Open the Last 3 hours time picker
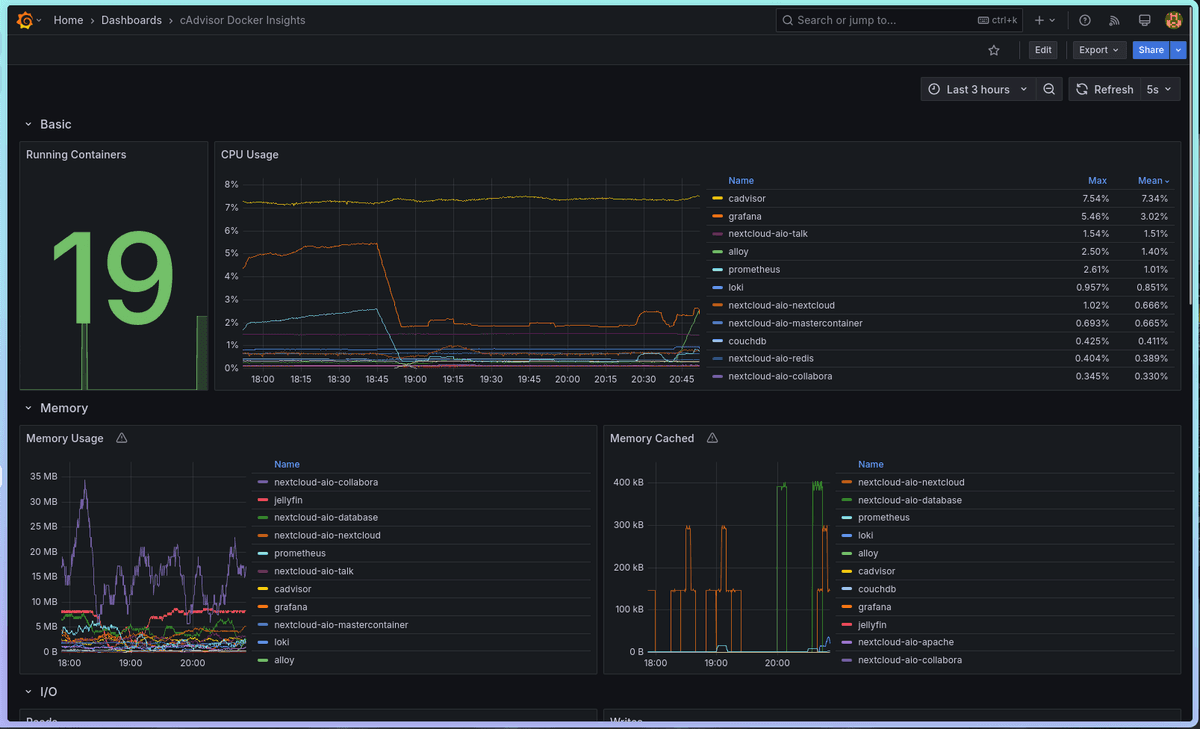The height and width of the screenshot is (729, 1200). (x=977, y=89)
